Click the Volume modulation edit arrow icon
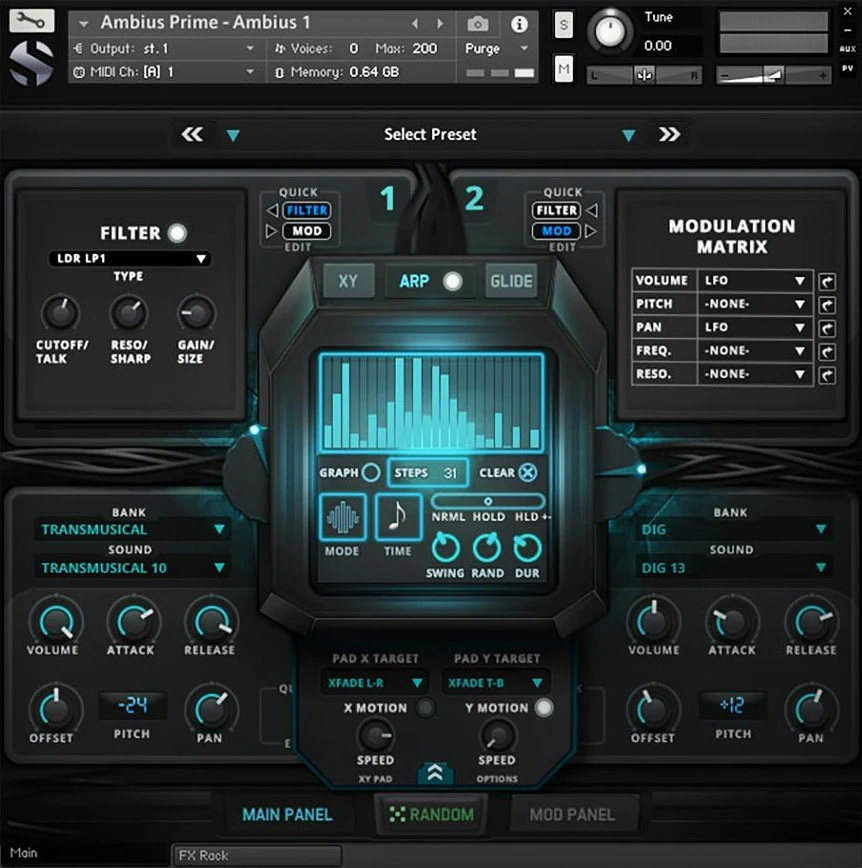 (x=827, y=281)
